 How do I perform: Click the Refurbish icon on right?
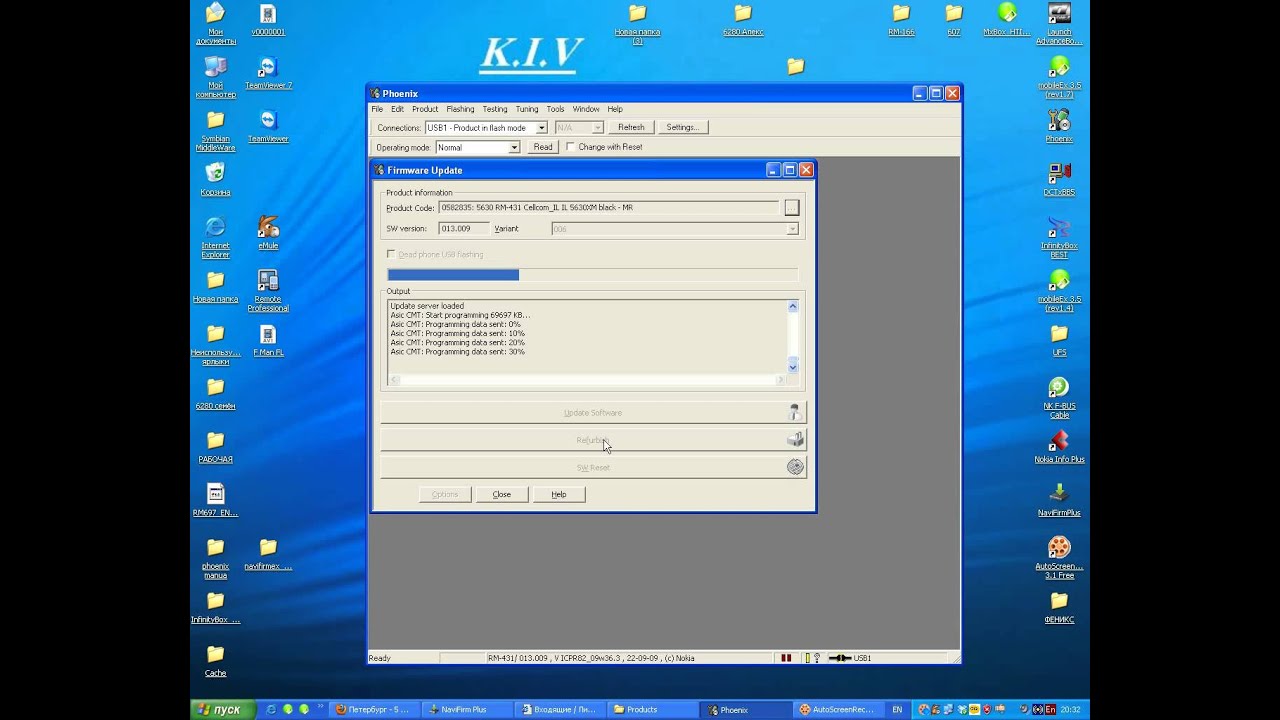pos(795,440)
